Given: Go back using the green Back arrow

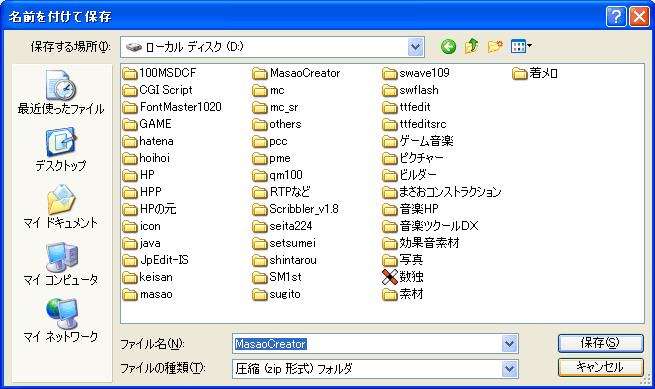Looking at the screenshot, I should 448,46.
